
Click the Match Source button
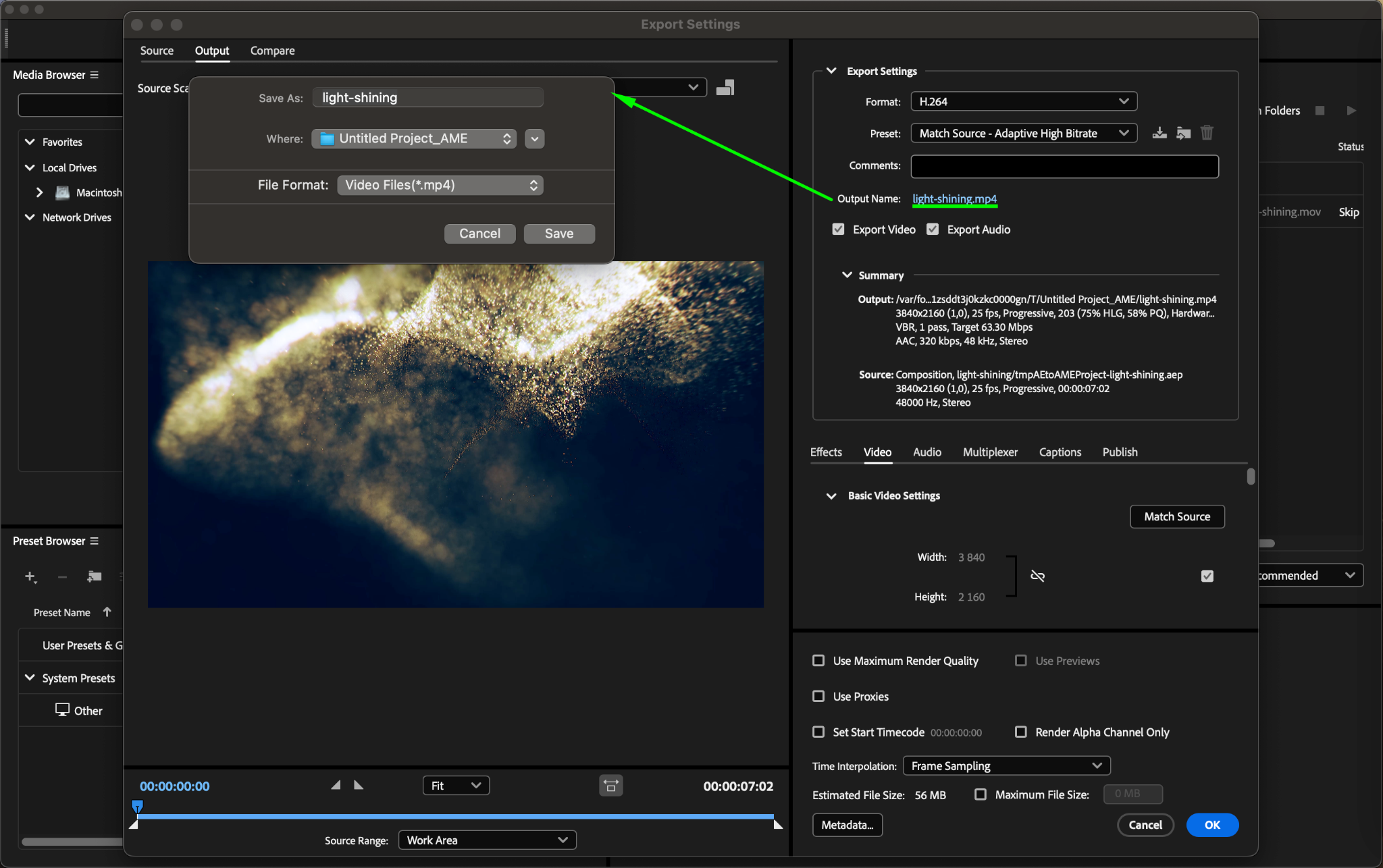1176,516
